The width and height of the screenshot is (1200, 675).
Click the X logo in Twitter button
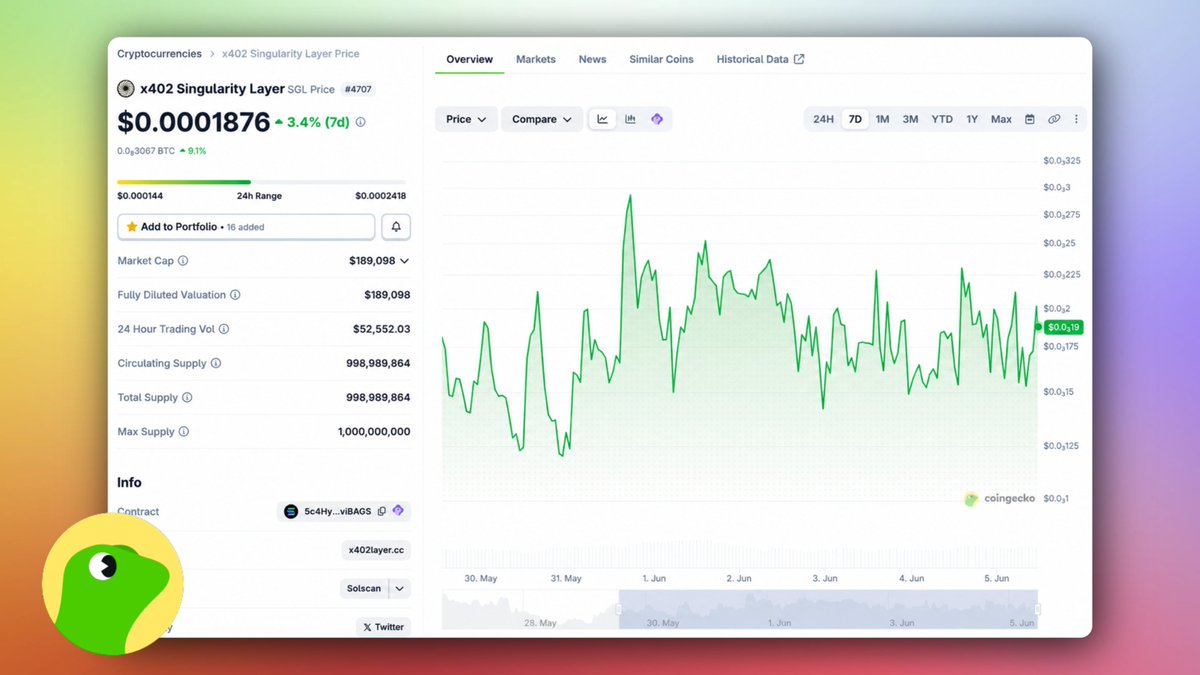click(x=367, y=627)
